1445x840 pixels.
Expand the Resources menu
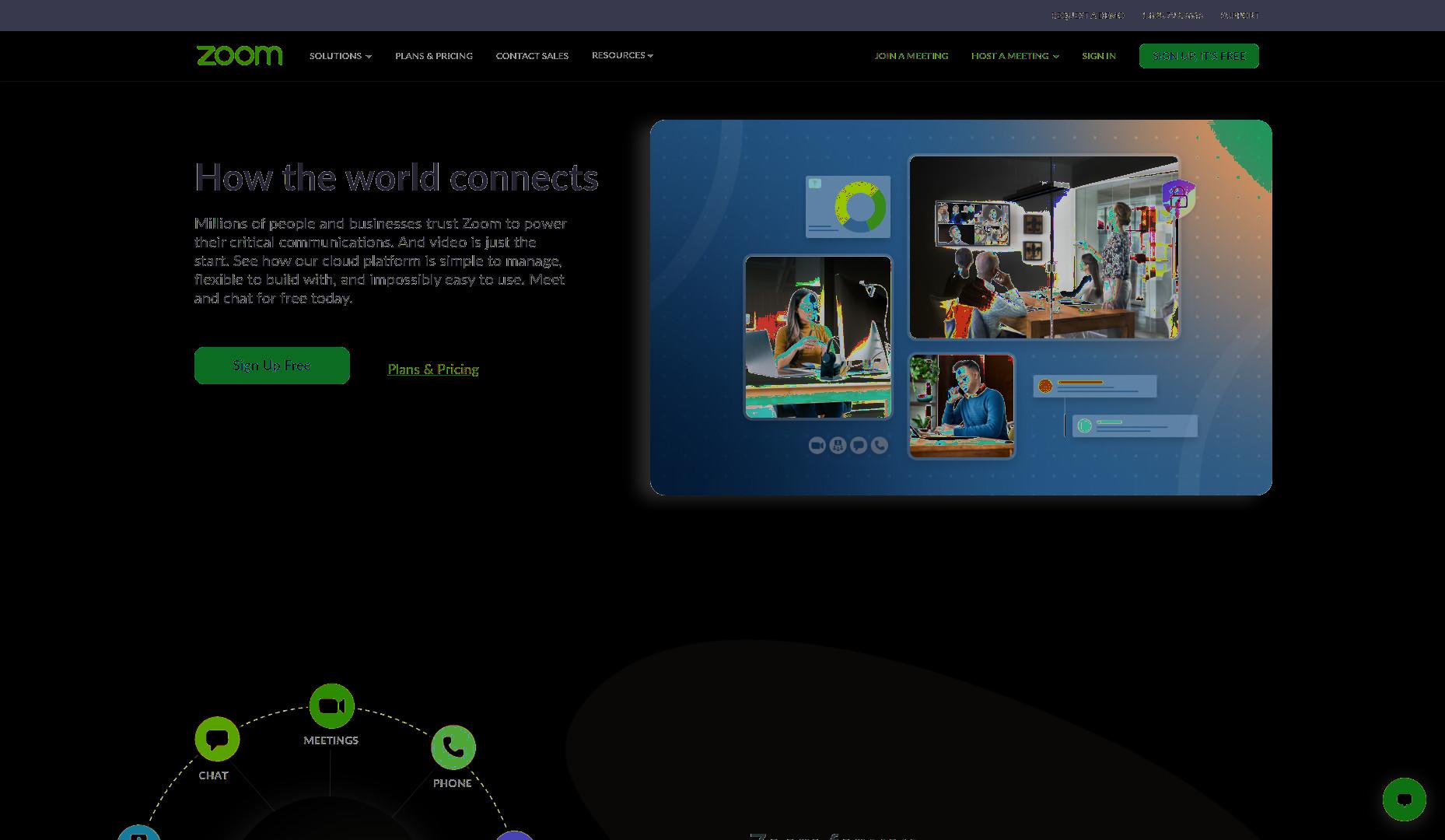(622, 55)
